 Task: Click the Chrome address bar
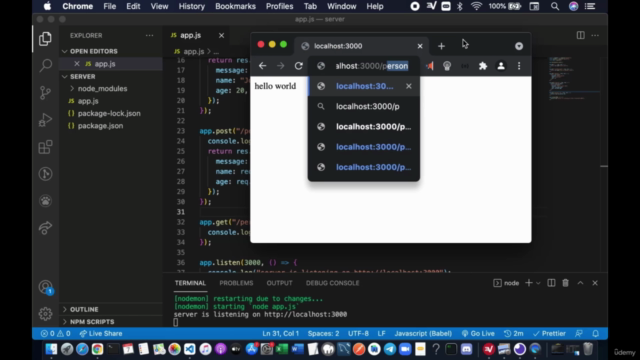click(x=364, y=66)
